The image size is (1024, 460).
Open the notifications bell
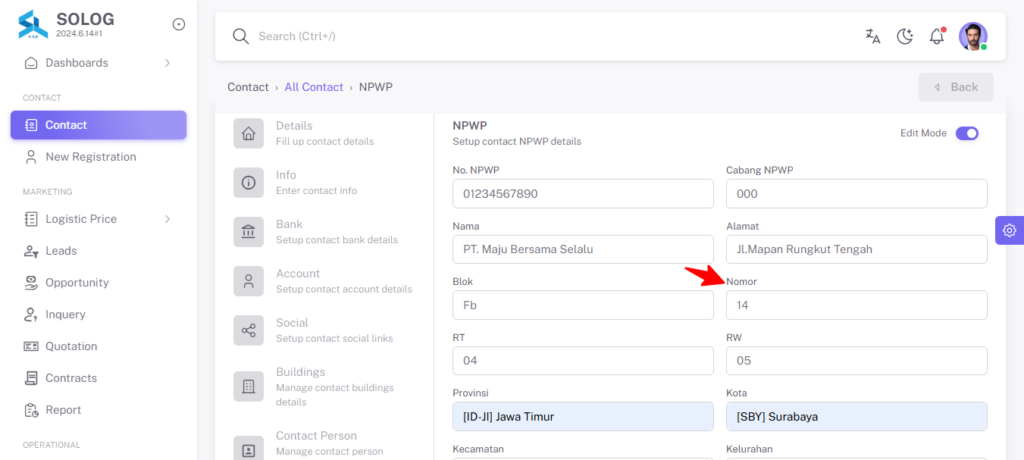click(937, 36)
